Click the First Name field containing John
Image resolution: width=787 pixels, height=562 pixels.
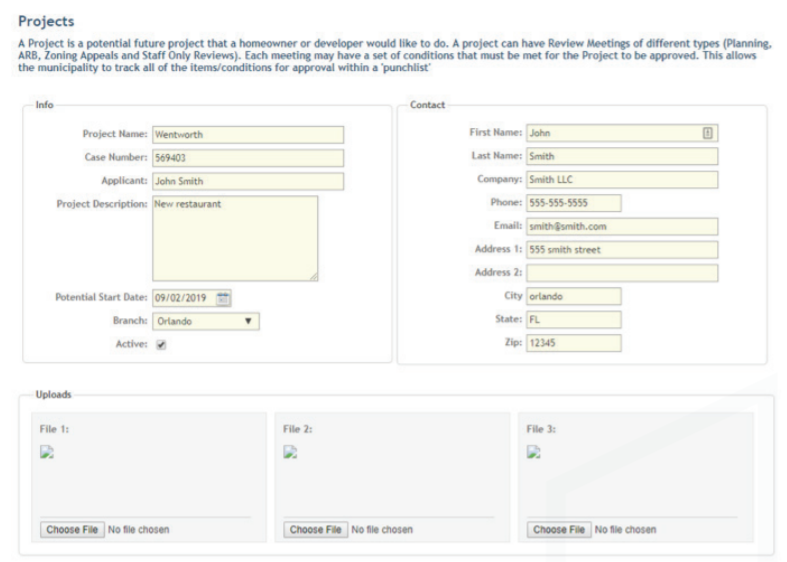point(622,133)
